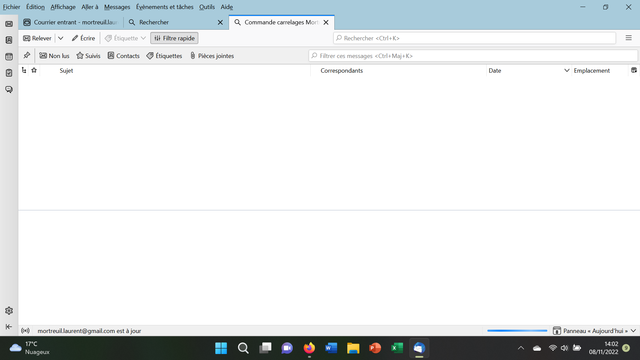
Task: Sort by the Correspondants column
Action: click(342, 70)
